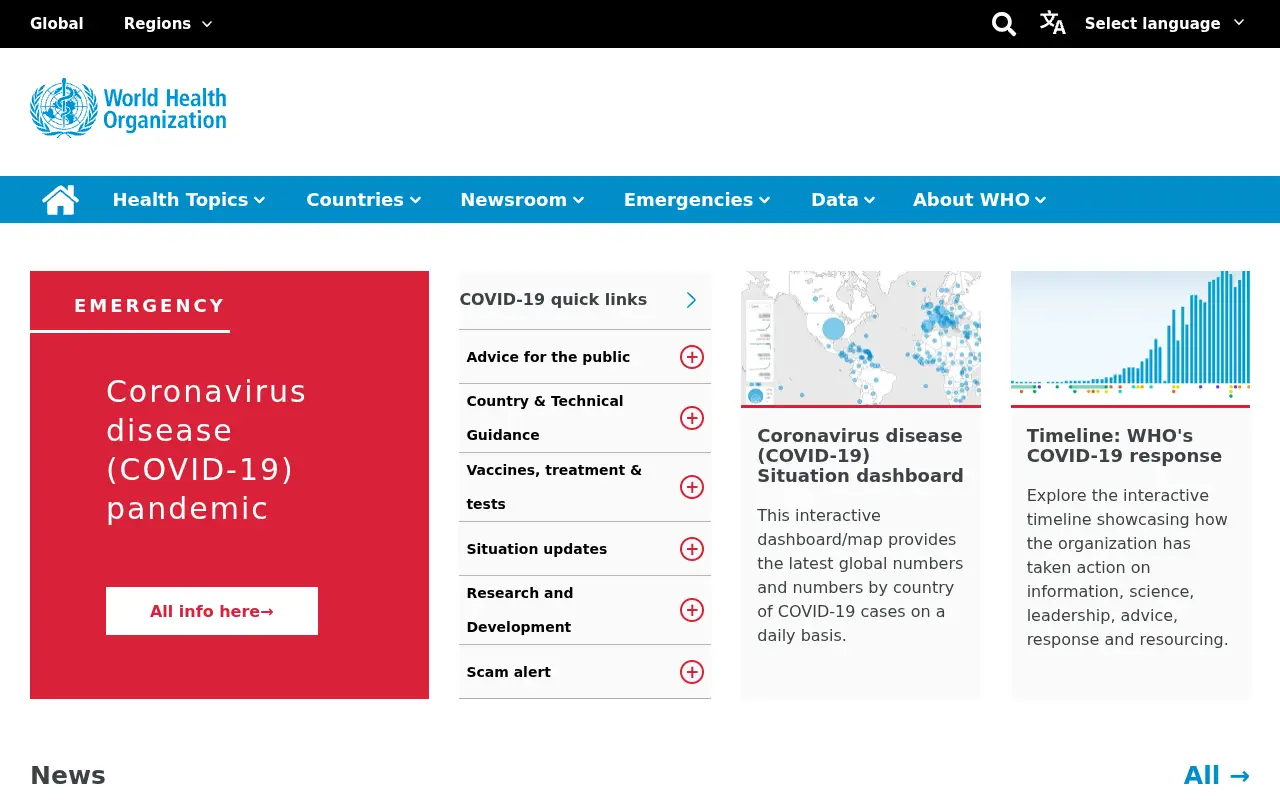Click the COVID-19 quick links heading

(553, 300)
